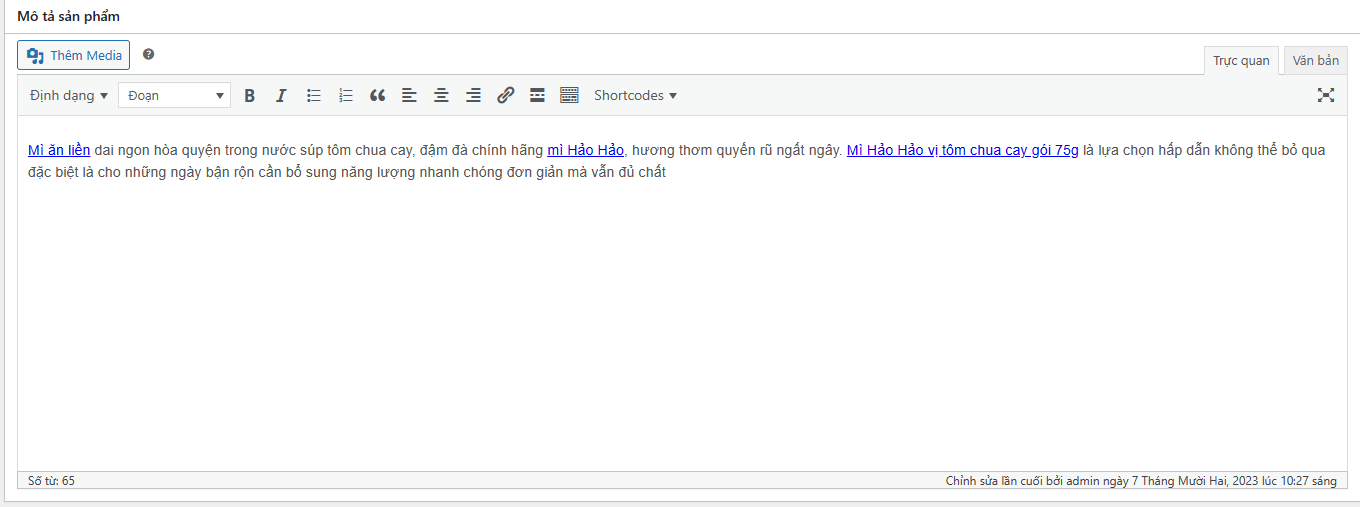Viewport: 1360px width, 507px height.
Task: Enter distraction-free fullscreen mode
Action: coord(1326,95)
